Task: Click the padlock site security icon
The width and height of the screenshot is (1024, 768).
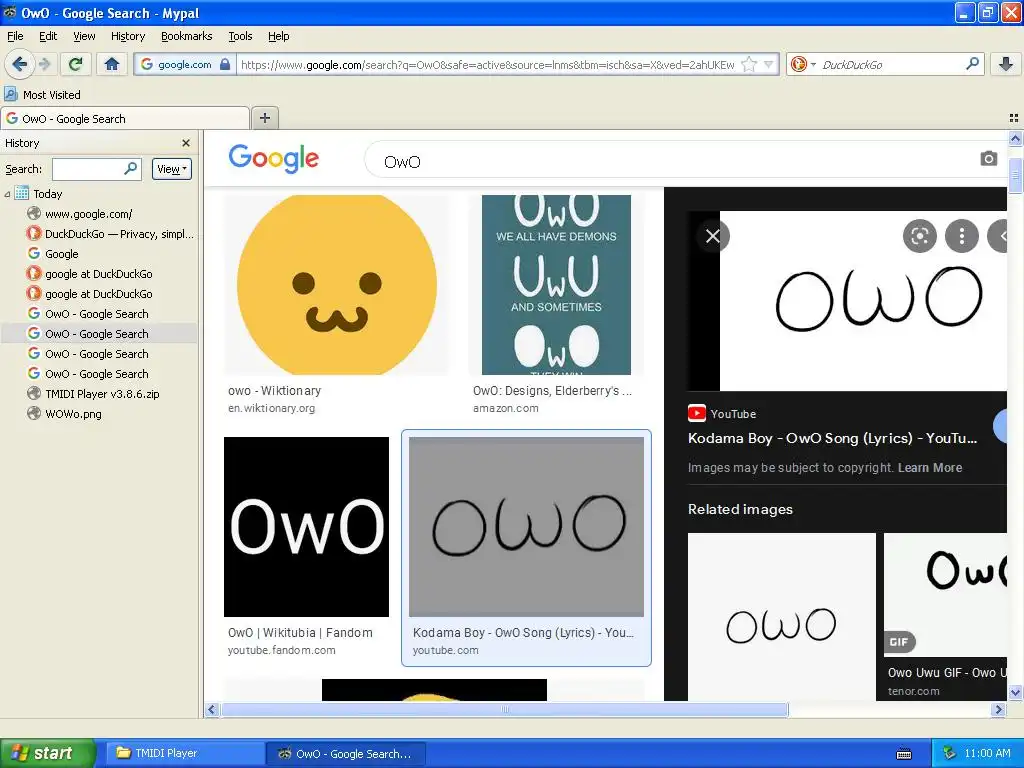Action: pyautogui.click(x=225, y=65)
